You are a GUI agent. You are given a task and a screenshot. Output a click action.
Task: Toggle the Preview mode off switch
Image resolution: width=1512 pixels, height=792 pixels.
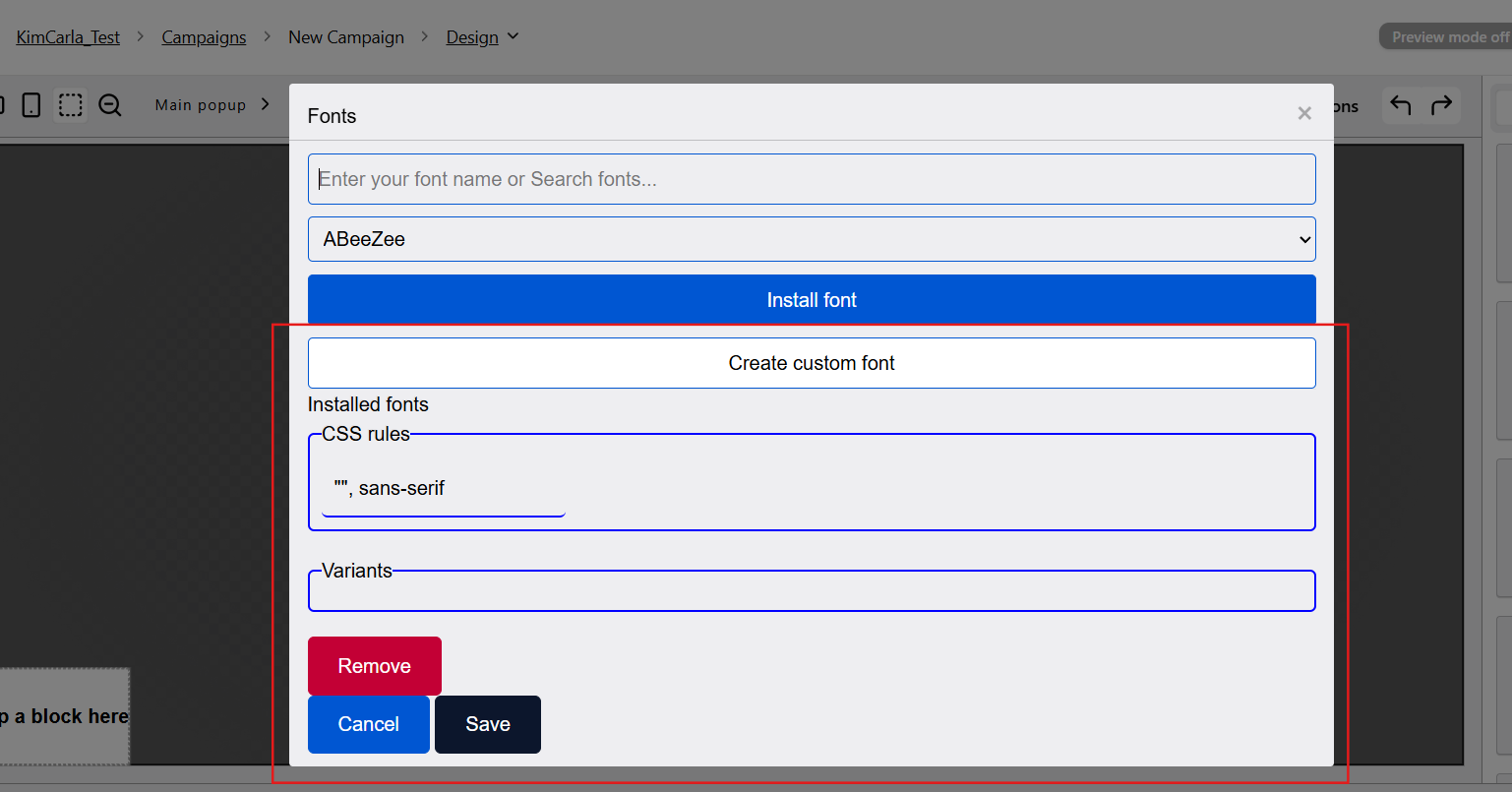tap(1445, 37)
